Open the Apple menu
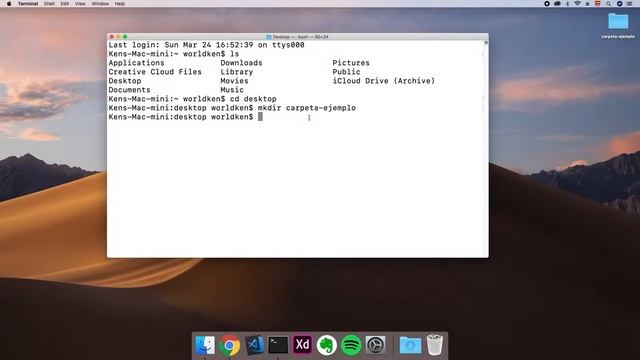 click(x=9, y=4)
